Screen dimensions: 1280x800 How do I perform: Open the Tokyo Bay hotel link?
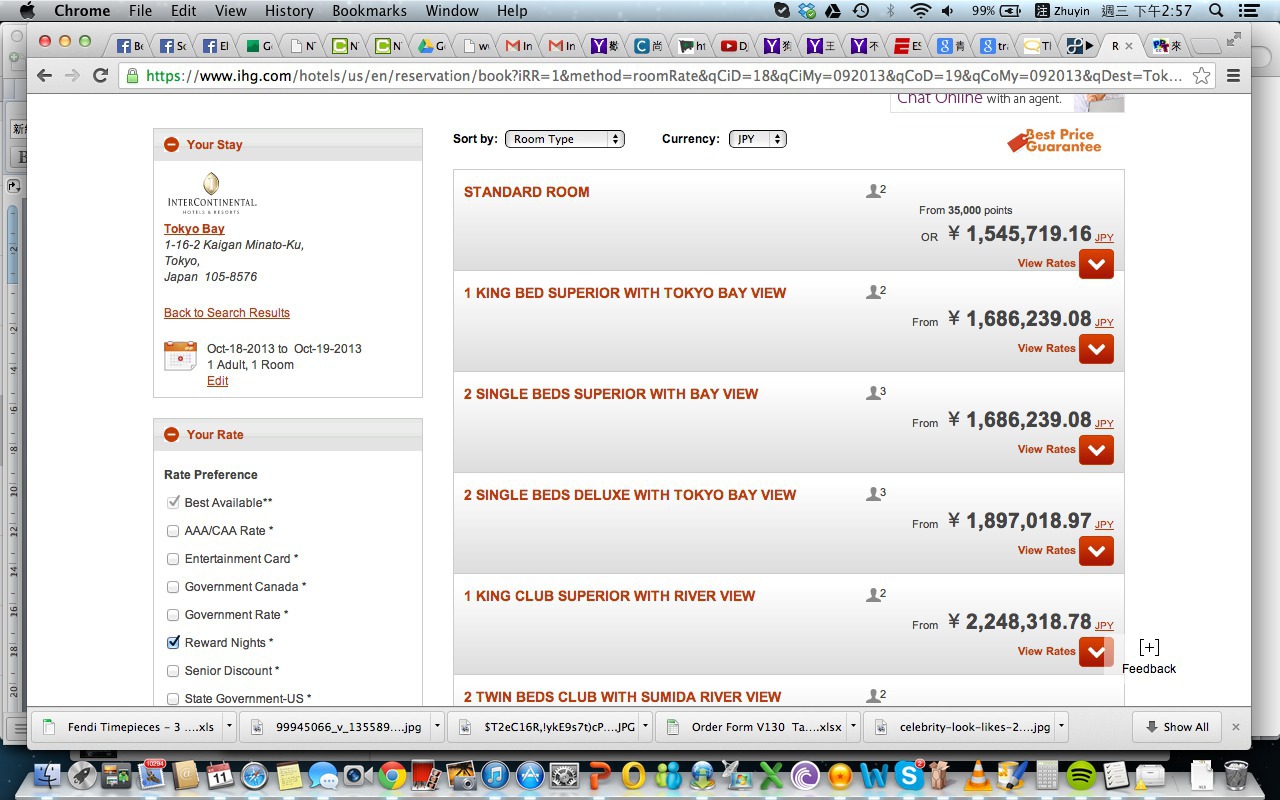(194, 229)
